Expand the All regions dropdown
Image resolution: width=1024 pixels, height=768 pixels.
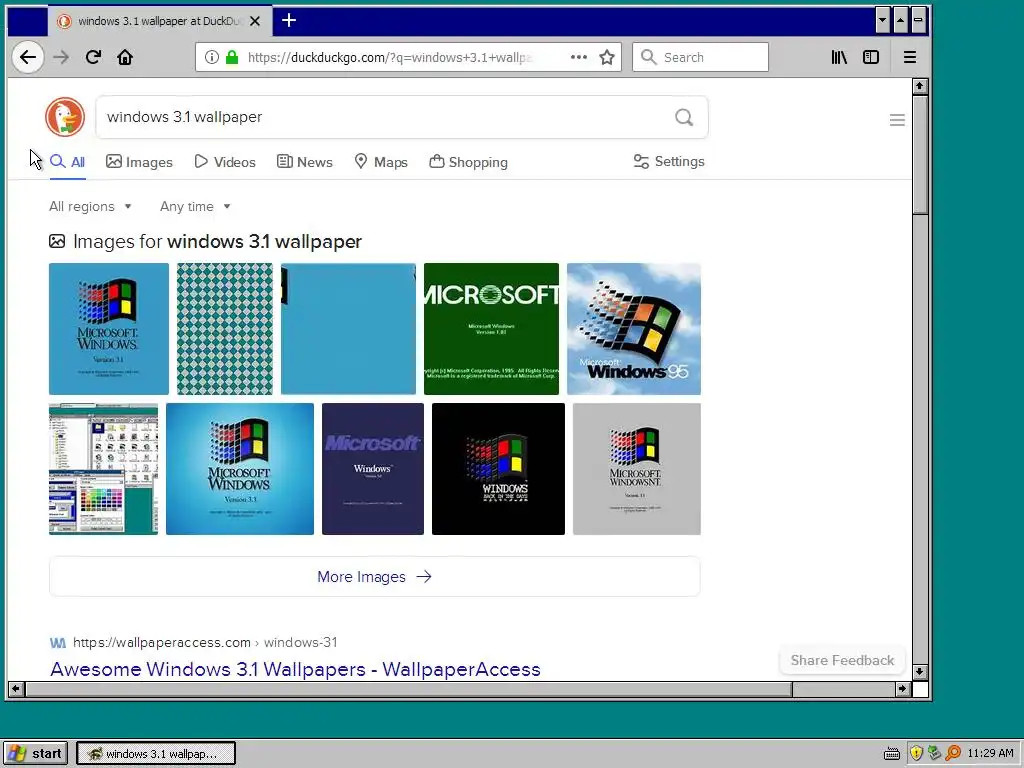point(90,206)
